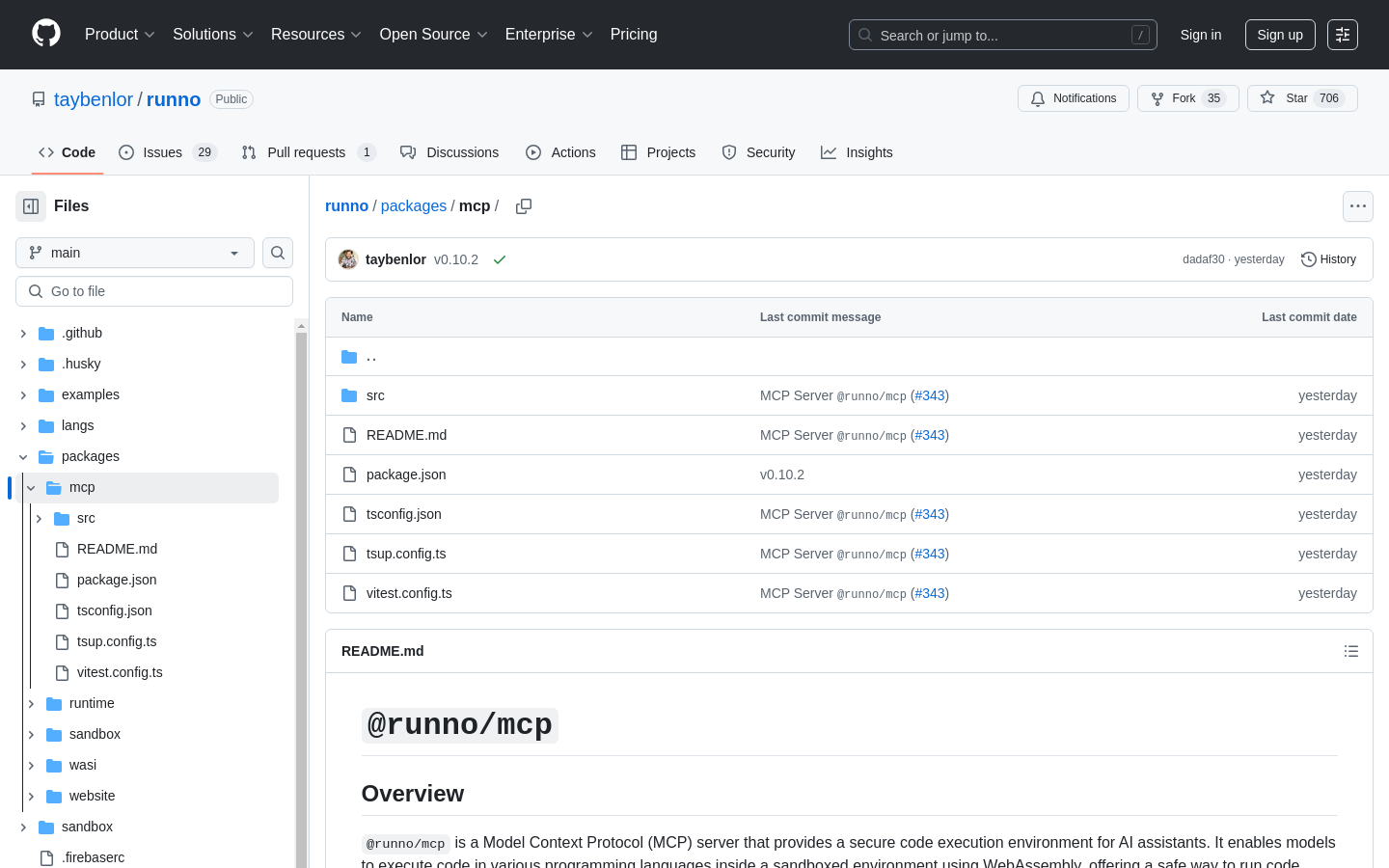
Task: Collapse the mcp folder in tree
Action: (31, 487)
